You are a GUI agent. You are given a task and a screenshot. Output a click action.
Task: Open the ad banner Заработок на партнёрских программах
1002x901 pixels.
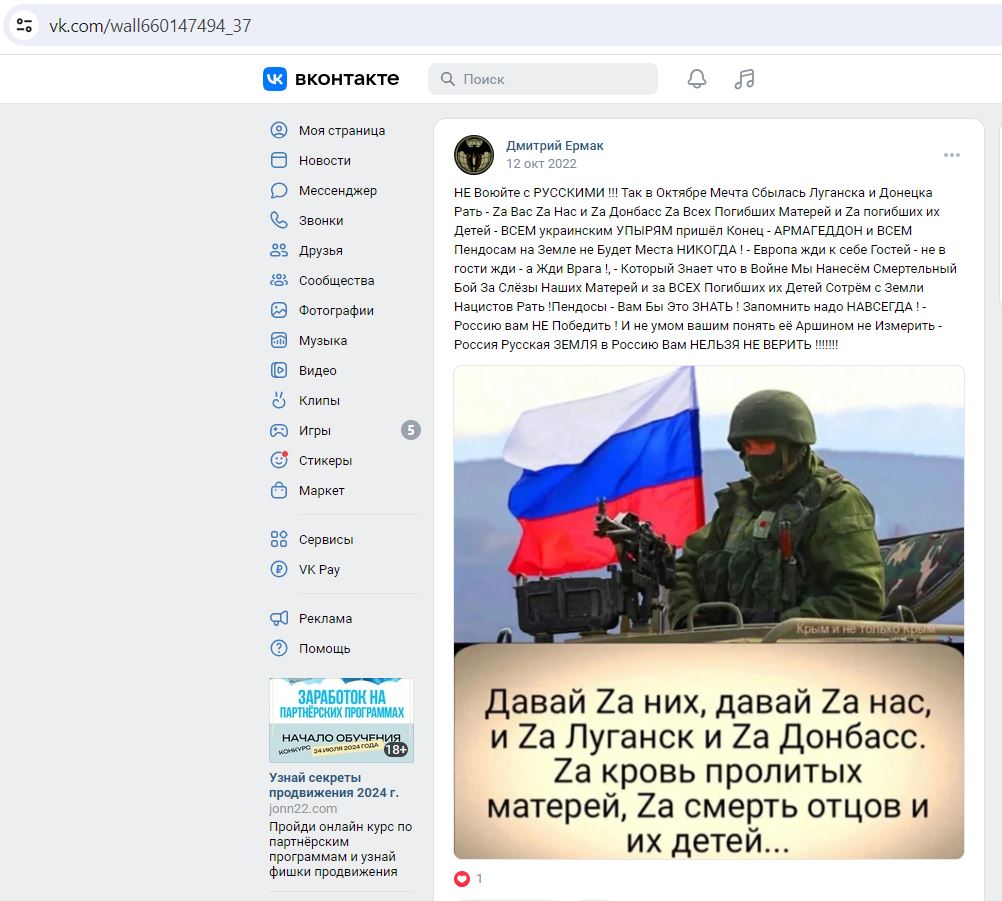(x=341, y=720)
